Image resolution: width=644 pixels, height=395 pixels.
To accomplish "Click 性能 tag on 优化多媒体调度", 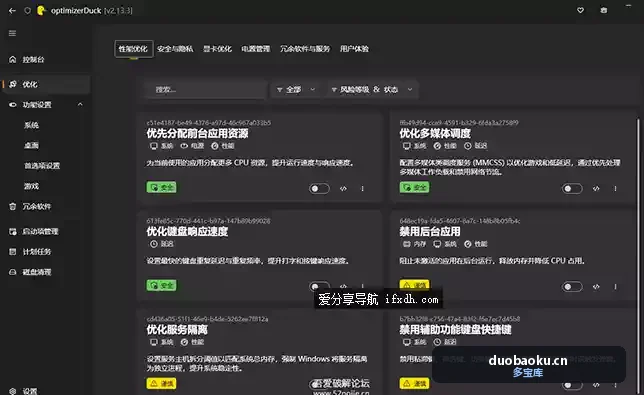I will pos(445,146).
